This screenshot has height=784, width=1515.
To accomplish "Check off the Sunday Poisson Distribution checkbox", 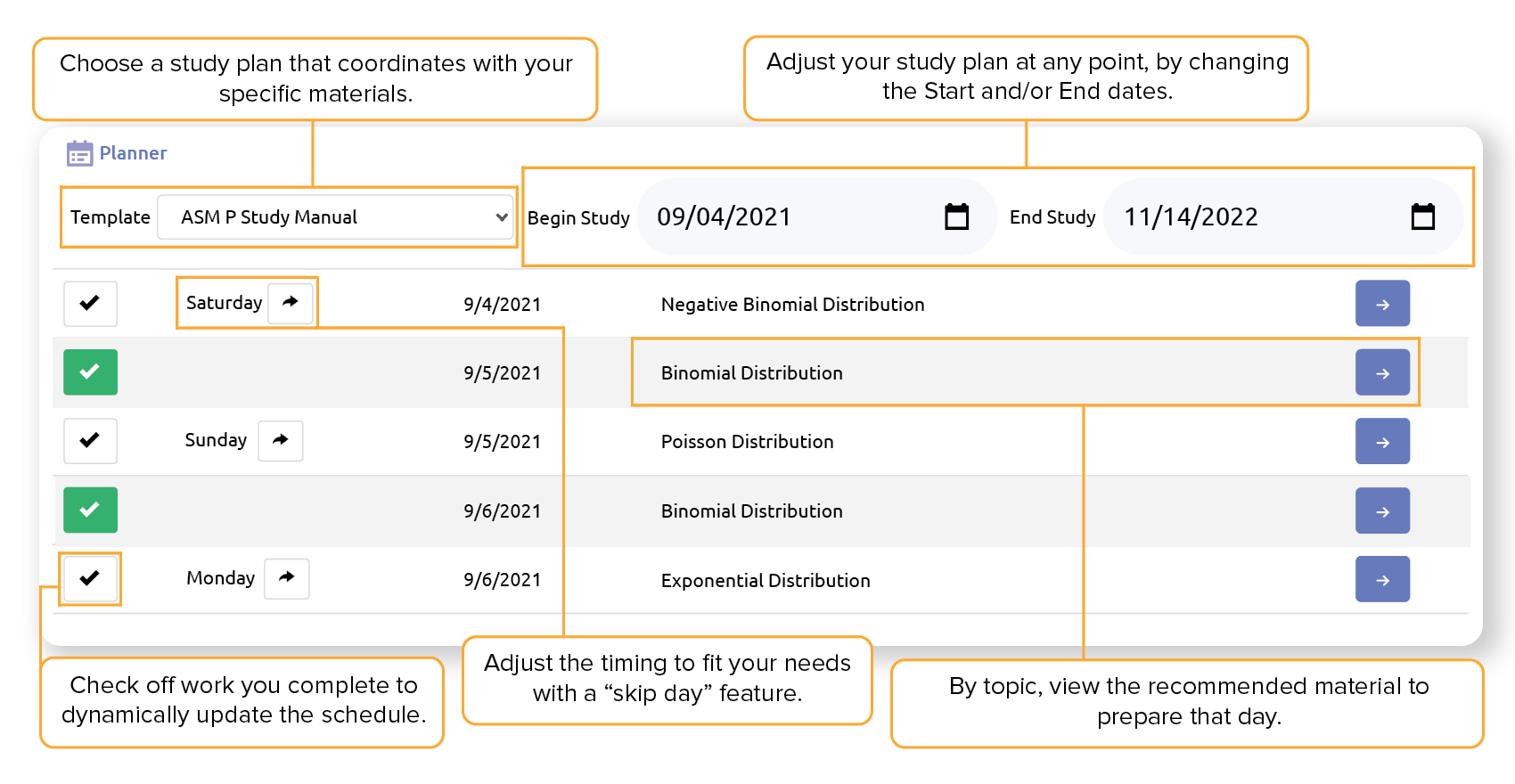I will [90, 440].
